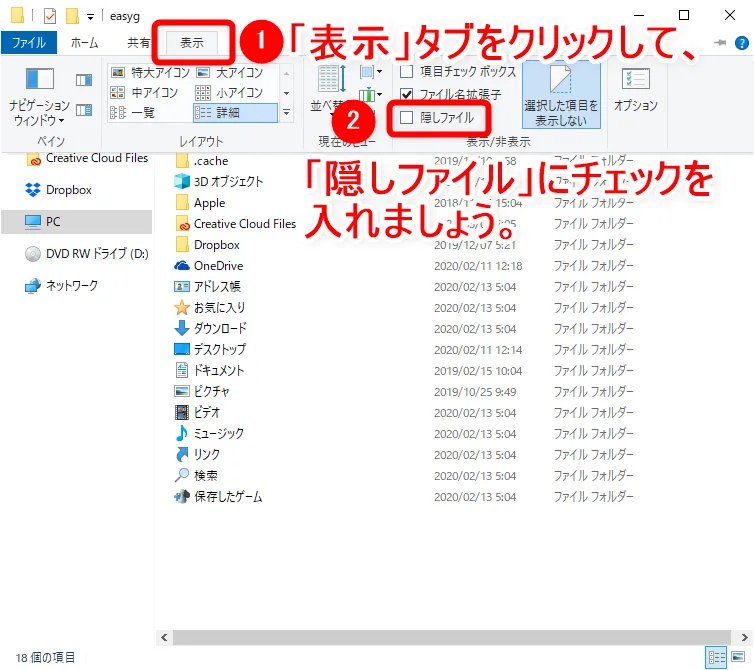Click the Apple folder icon
The height and width of the screenshot is (670, 754).
pyautogui.click(x=182, y=202)
